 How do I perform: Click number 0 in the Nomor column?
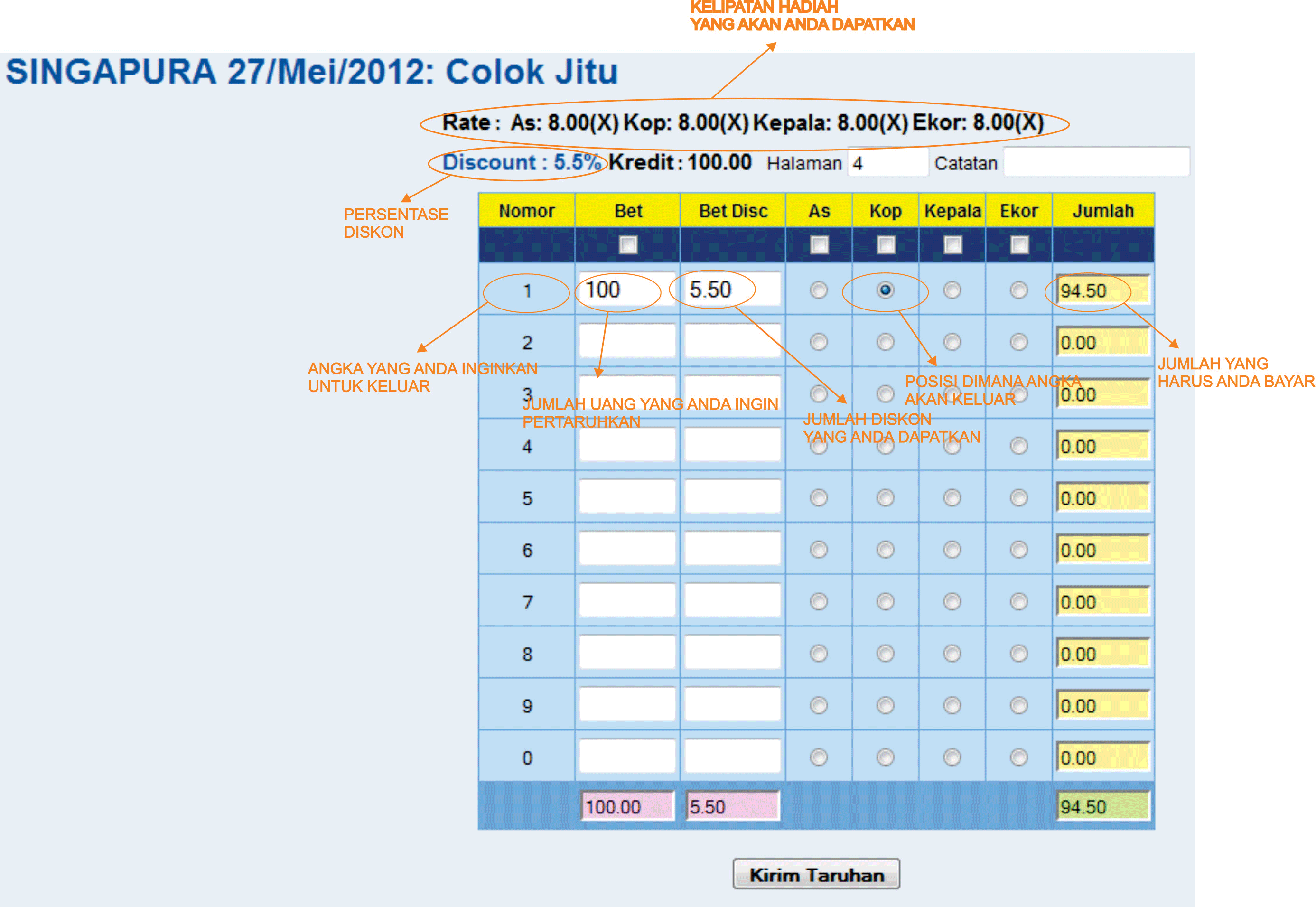click(527, 757)
